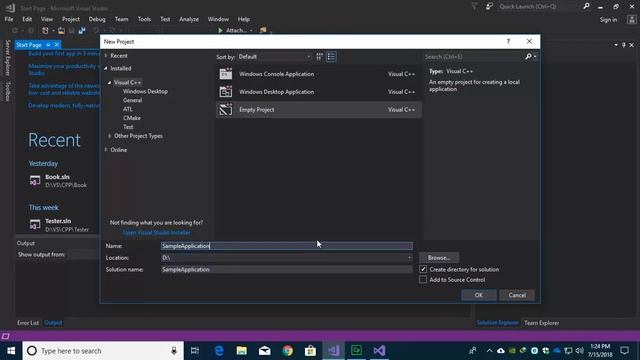This screenshot has height=360, width=640.
Task: Select the General tree item
Action: tap(133, 100)
